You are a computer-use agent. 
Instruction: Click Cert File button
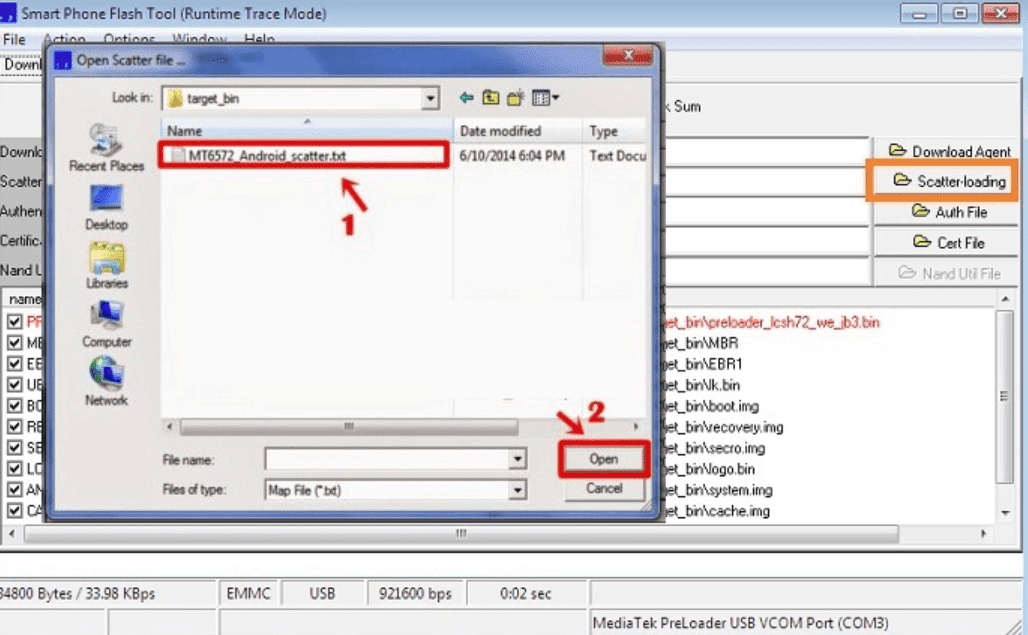(948, 242)
